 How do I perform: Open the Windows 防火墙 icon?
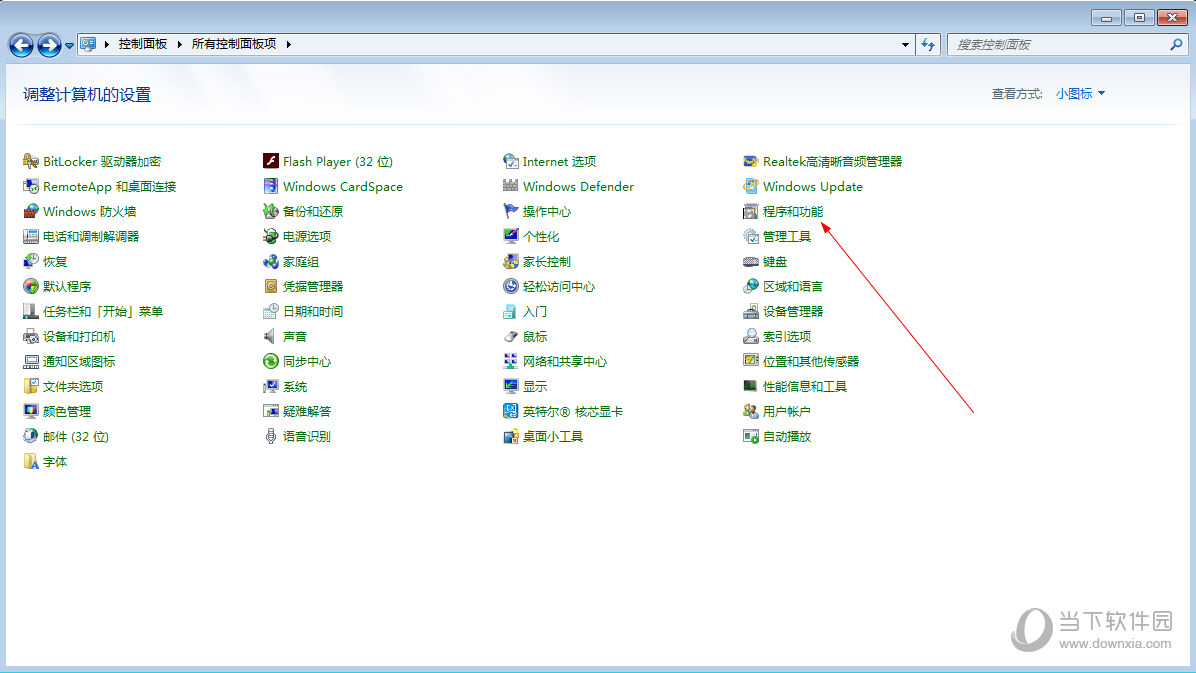pyautogui.click(x=31, y=211)
